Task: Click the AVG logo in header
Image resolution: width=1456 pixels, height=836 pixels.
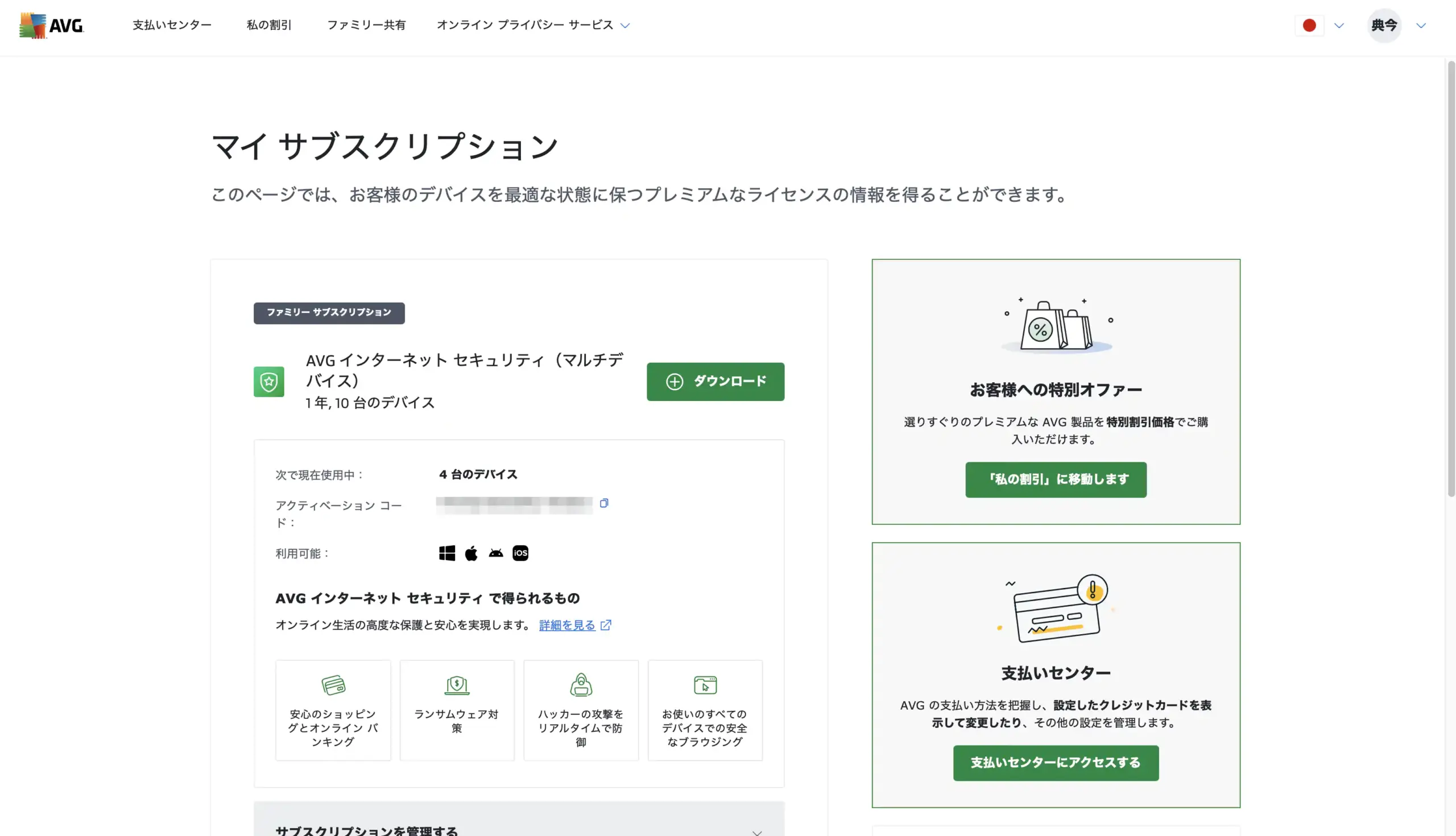Action: [51, 25]
